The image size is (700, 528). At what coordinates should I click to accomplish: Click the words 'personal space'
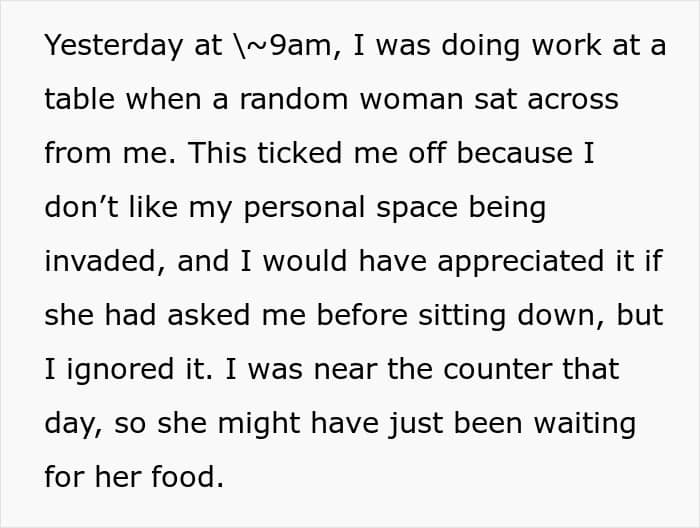coord(351,209)
